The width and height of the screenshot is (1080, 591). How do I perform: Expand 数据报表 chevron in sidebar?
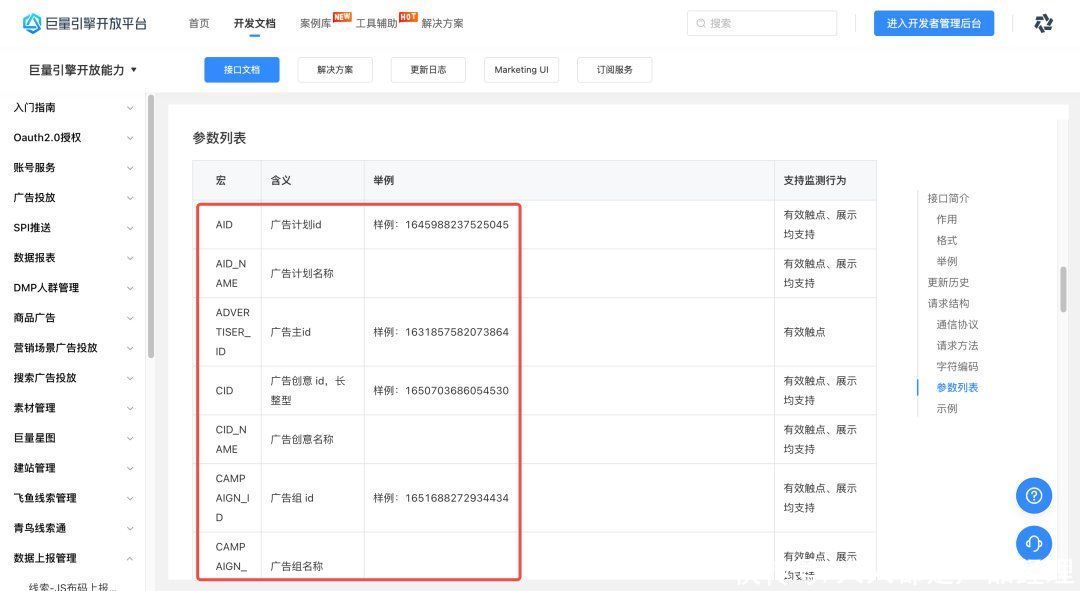130,258
